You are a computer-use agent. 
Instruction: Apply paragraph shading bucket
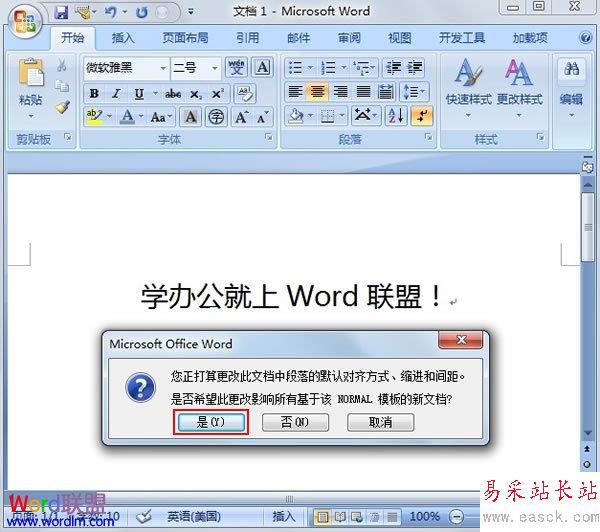tap(296, 115)
